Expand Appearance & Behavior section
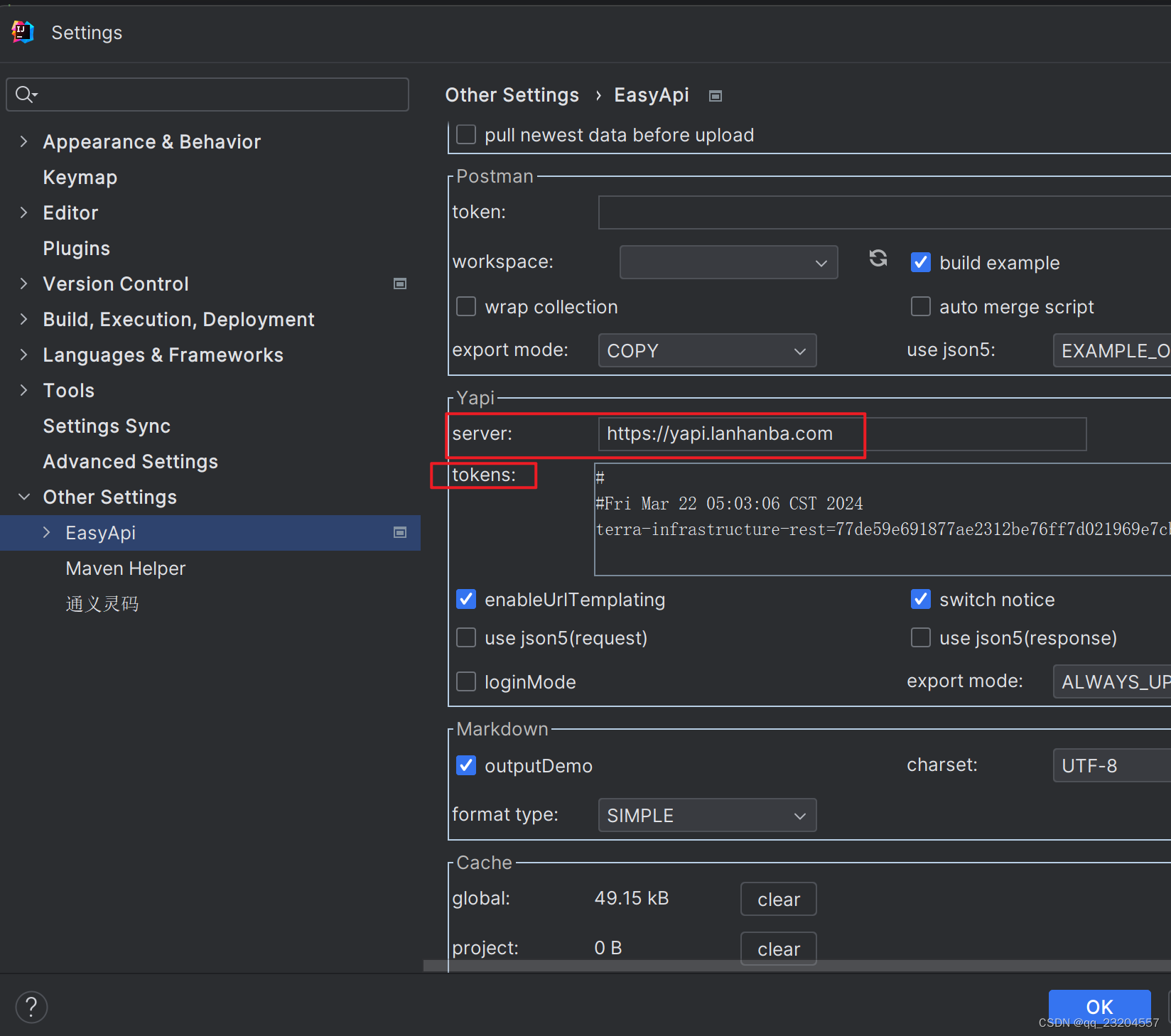Screen dimensions: 1171x1036 pyautogui.click(x=23, y=141)
